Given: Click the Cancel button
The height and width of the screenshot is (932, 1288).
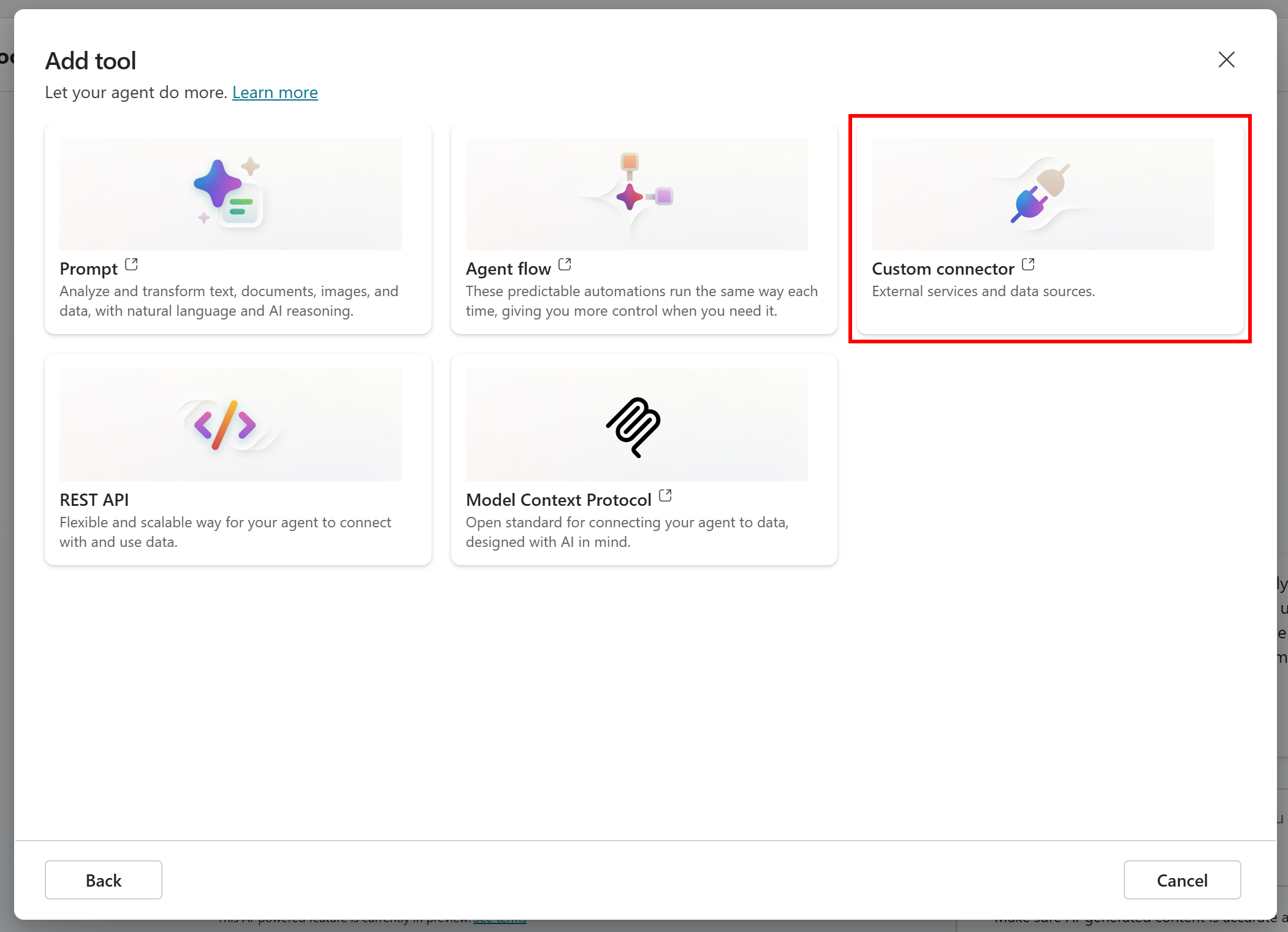Looking at the screenshot, I should point(1182,880).
